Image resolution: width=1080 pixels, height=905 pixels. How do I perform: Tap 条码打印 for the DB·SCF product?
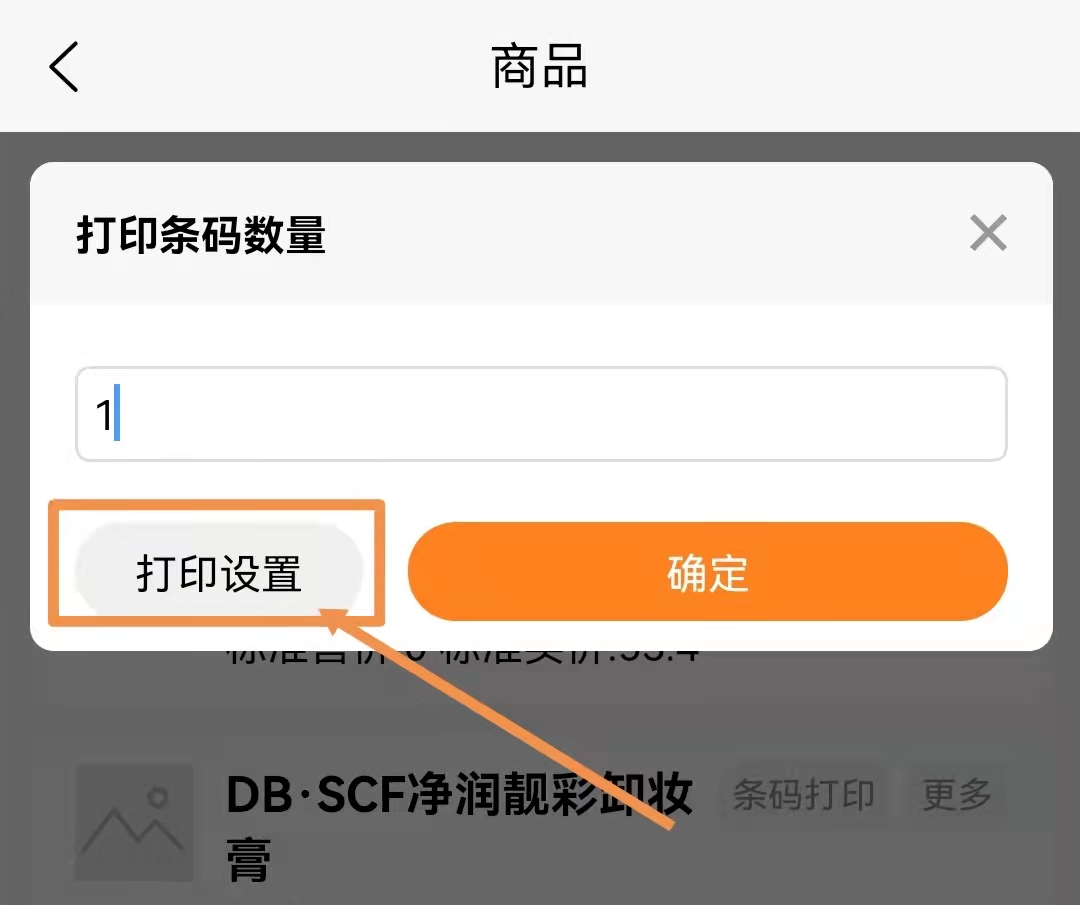tap(804, 794)
